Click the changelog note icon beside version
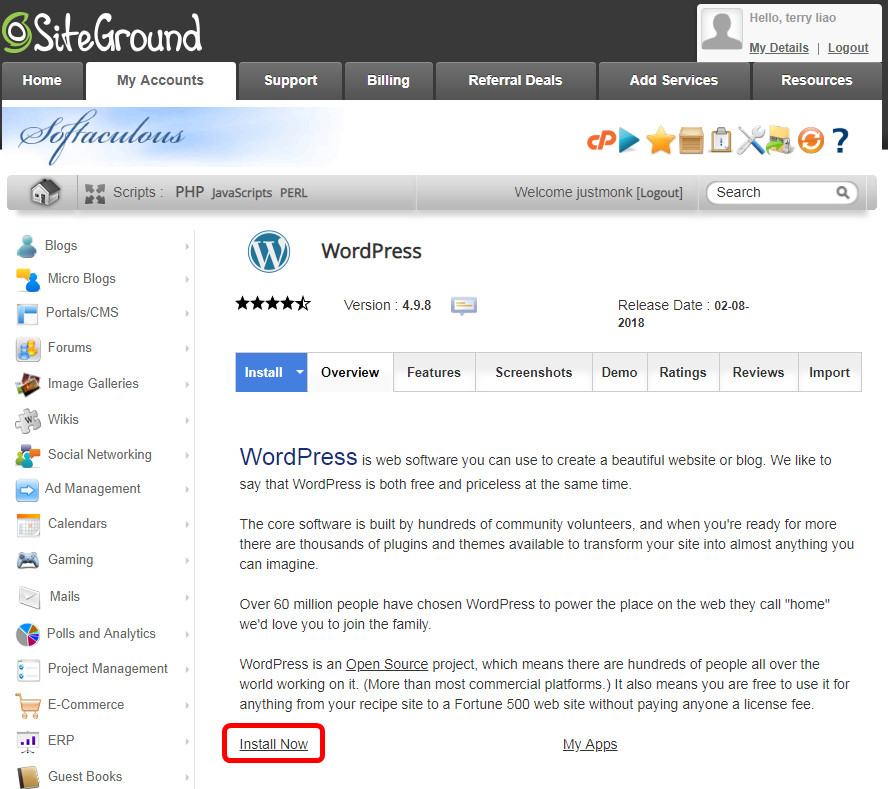Image resolution: width=888 pixels, height=789 pixels. (x=464, y=306)
